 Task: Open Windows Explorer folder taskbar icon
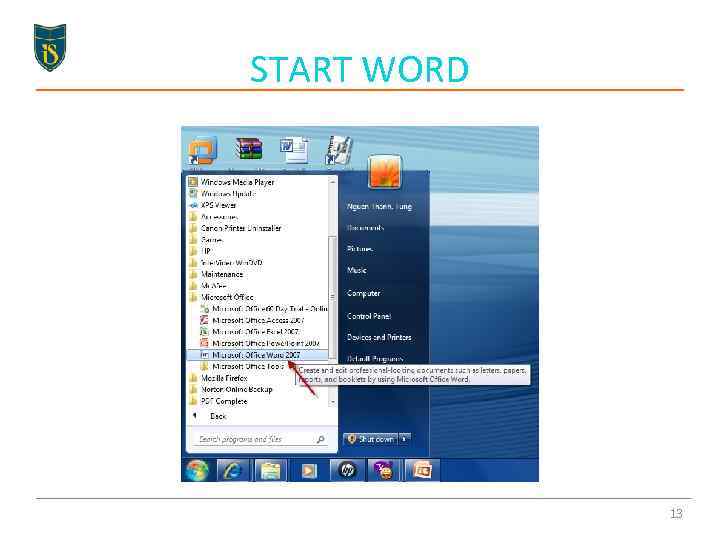tap(270, 471)
